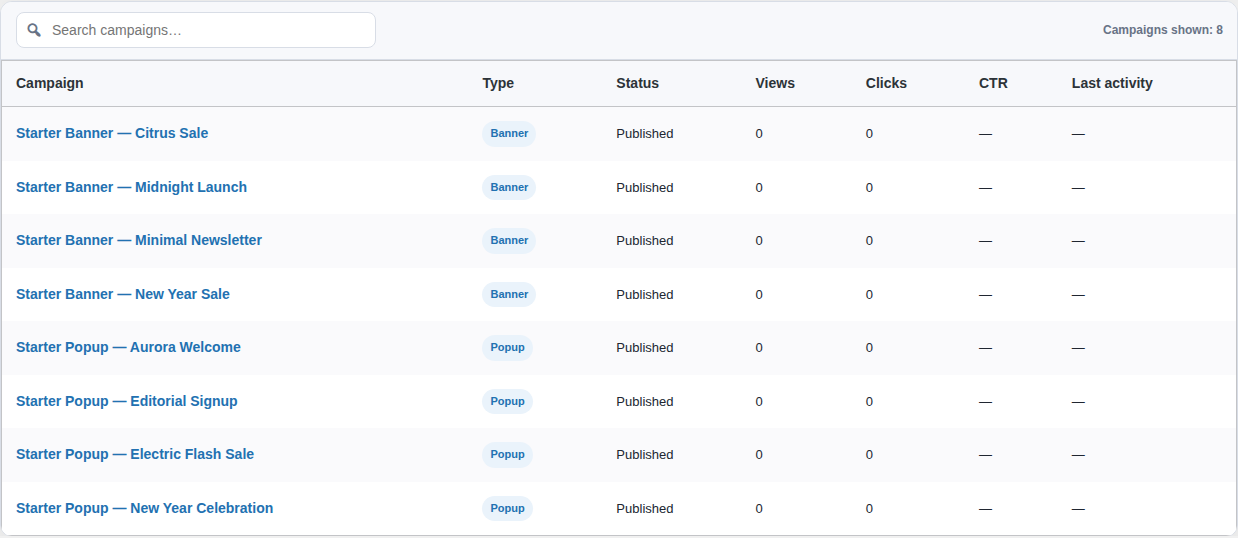Click the Campaigns shown: 8 counter

[x=1163, y=30]
